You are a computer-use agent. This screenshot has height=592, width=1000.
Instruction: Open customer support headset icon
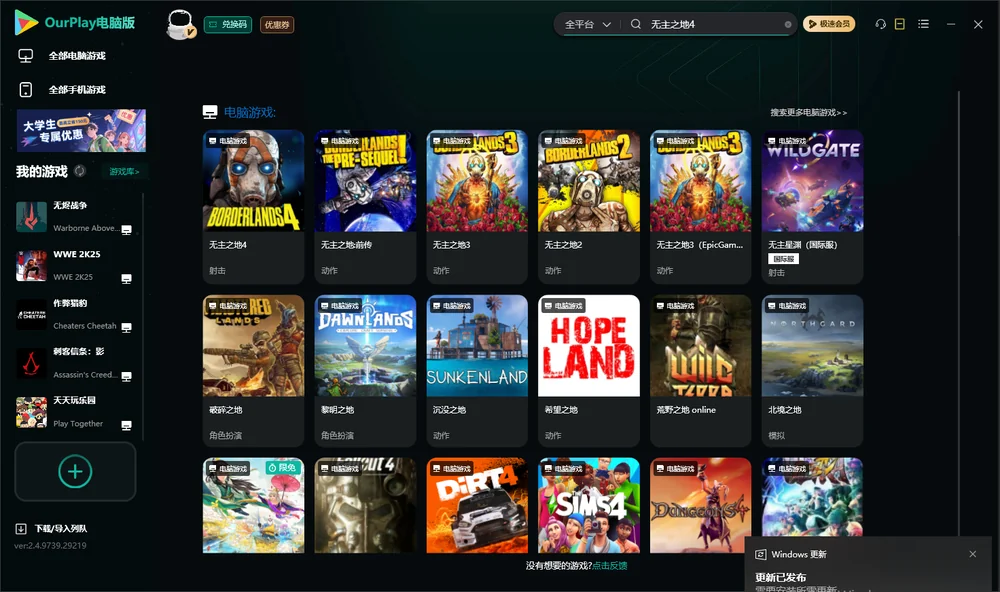pos(881,24)
